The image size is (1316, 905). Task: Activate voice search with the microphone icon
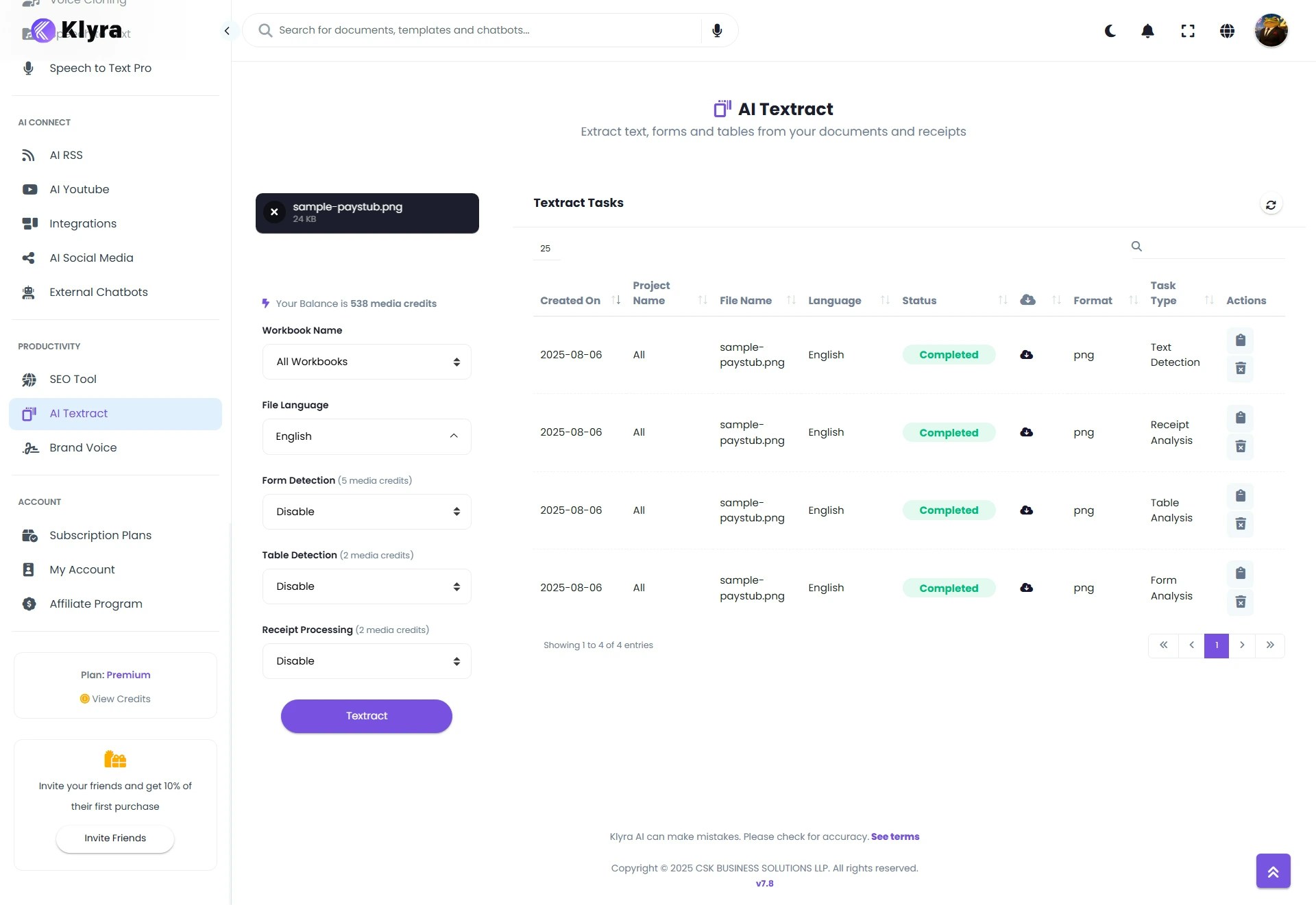(x=717, y=30)
